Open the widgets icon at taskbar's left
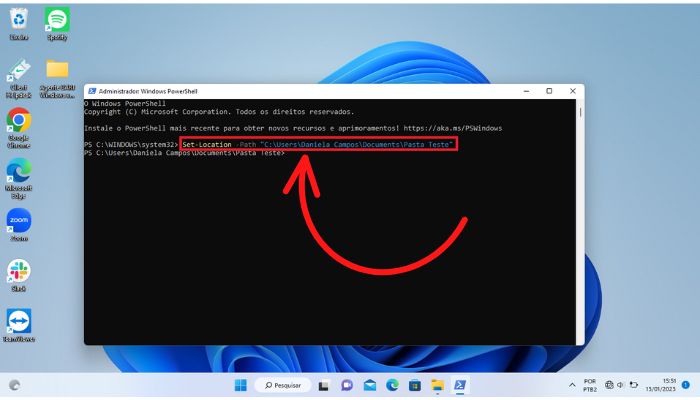700x400 pixels. click(x=15, y=385)
